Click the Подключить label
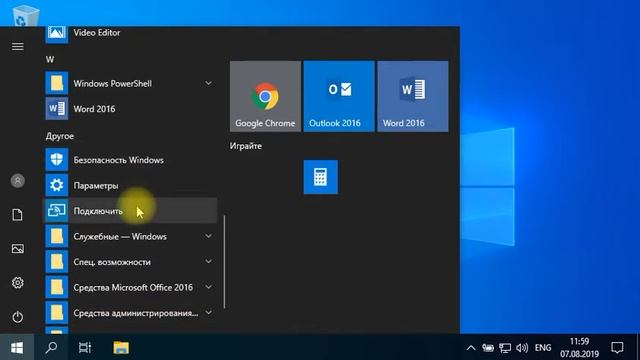640x360 pixels. [98, 211]
